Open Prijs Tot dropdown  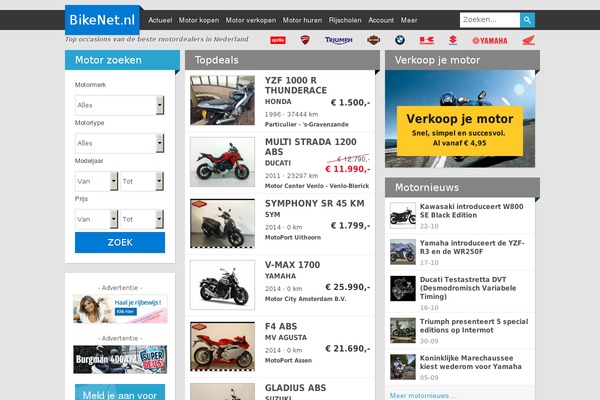(142, 219)
